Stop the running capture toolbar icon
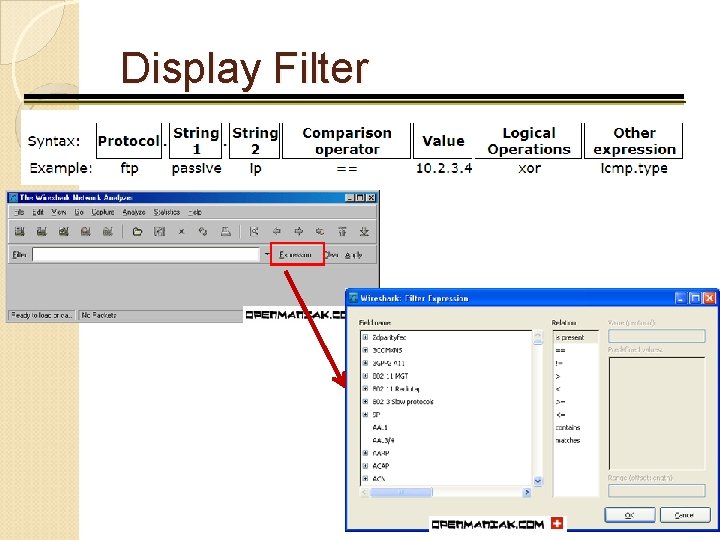720x540 pixels. pyautogui.click(x=86, y=231)
